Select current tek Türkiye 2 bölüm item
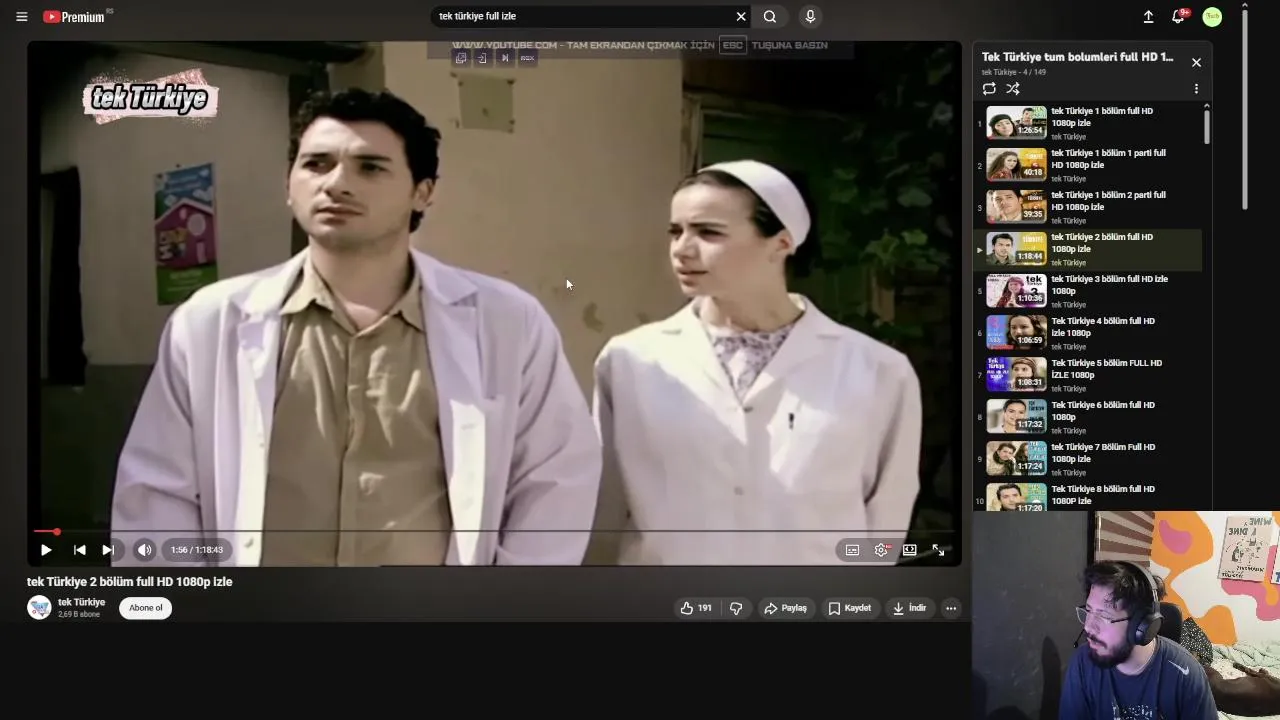This screenshot has height=720, width=1280. pyautogui.click(x=1088, y=249)
